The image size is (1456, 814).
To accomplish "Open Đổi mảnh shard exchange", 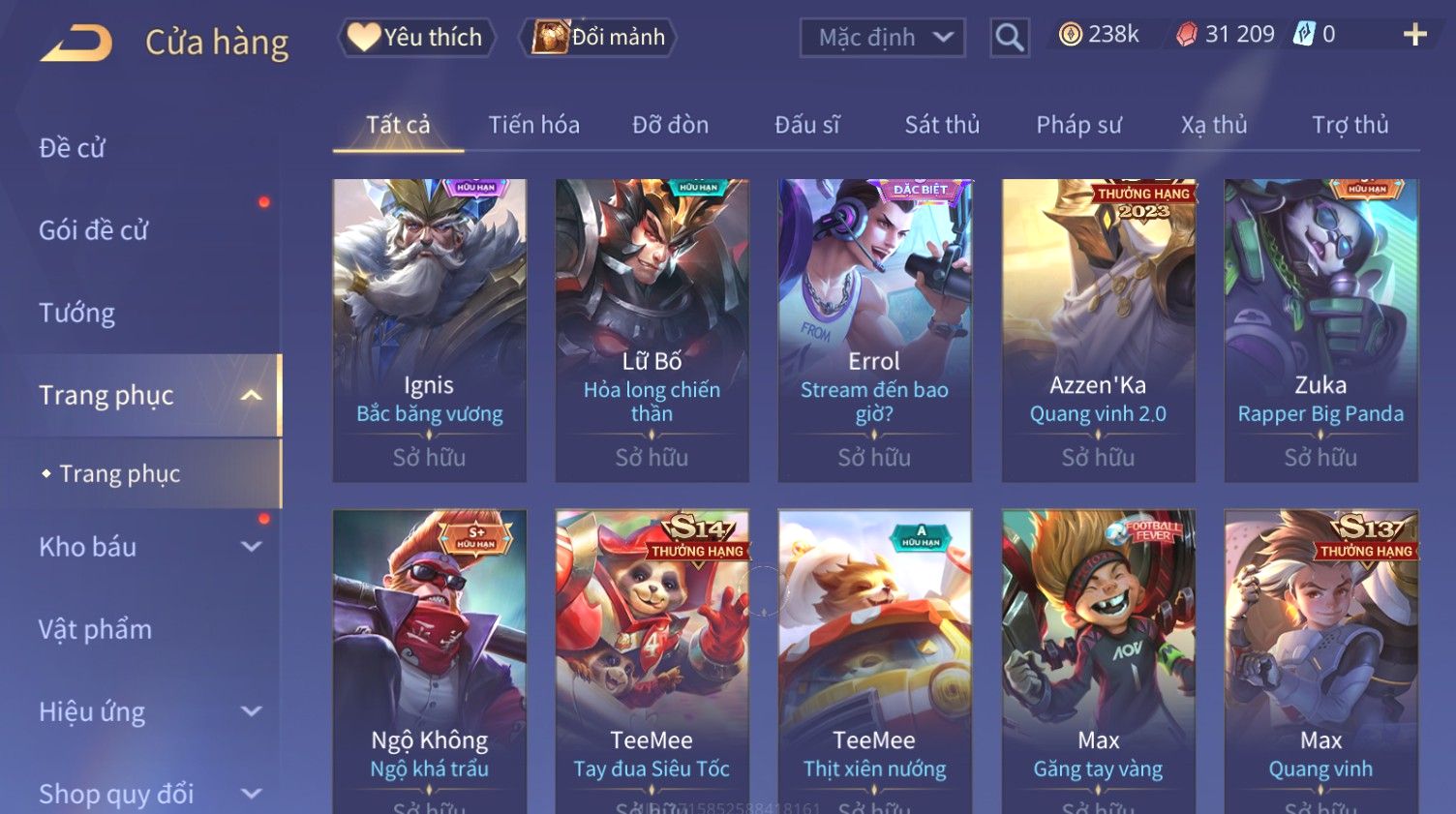I will tap(597, 37).
